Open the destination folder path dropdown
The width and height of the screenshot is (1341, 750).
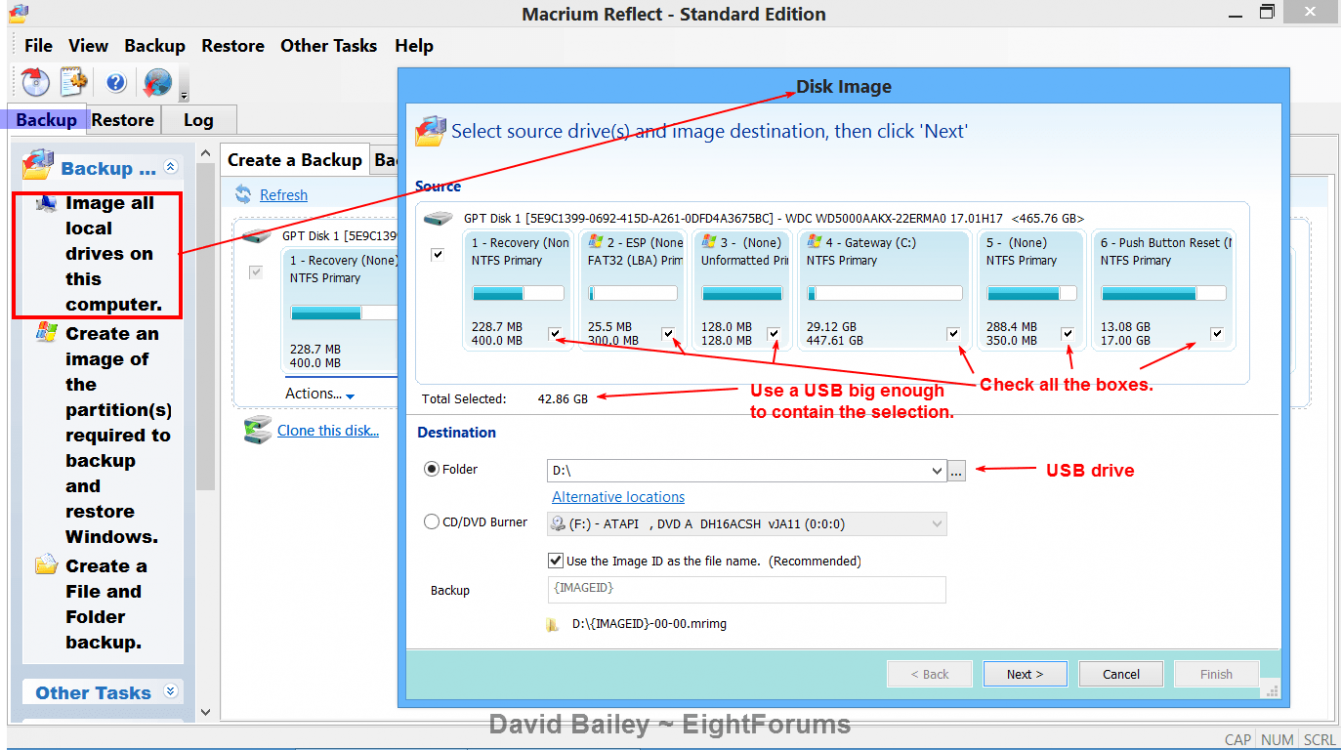[936, 470]
